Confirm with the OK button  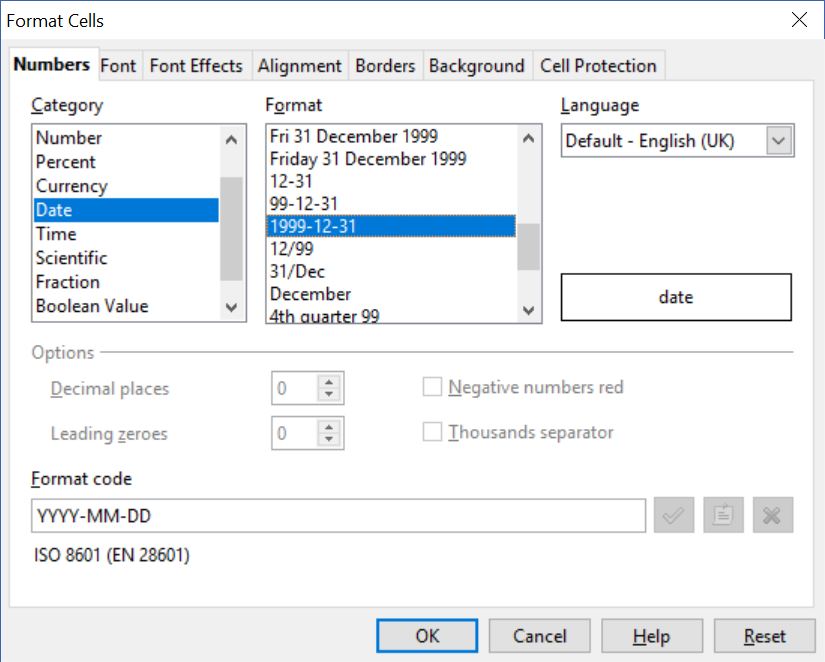pyautogui.click(x=427, y=636)
